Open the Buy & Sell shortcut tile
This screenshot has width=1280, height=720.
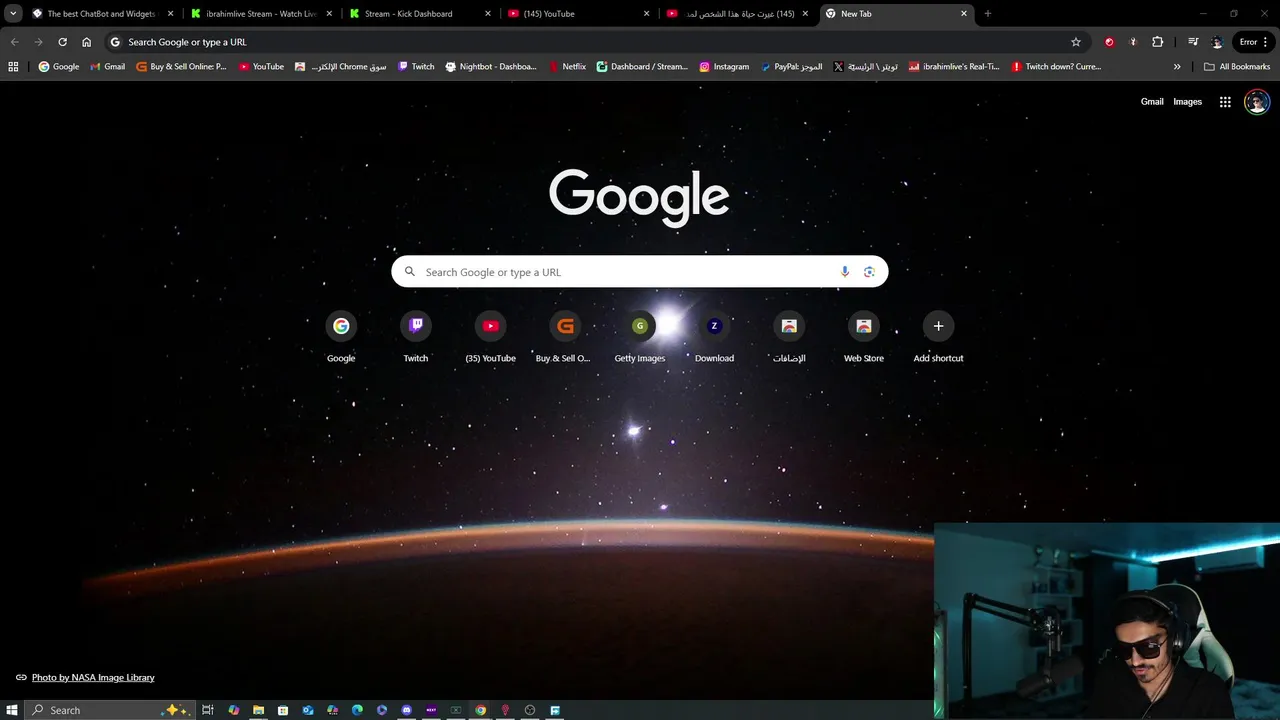coord(565,337)
